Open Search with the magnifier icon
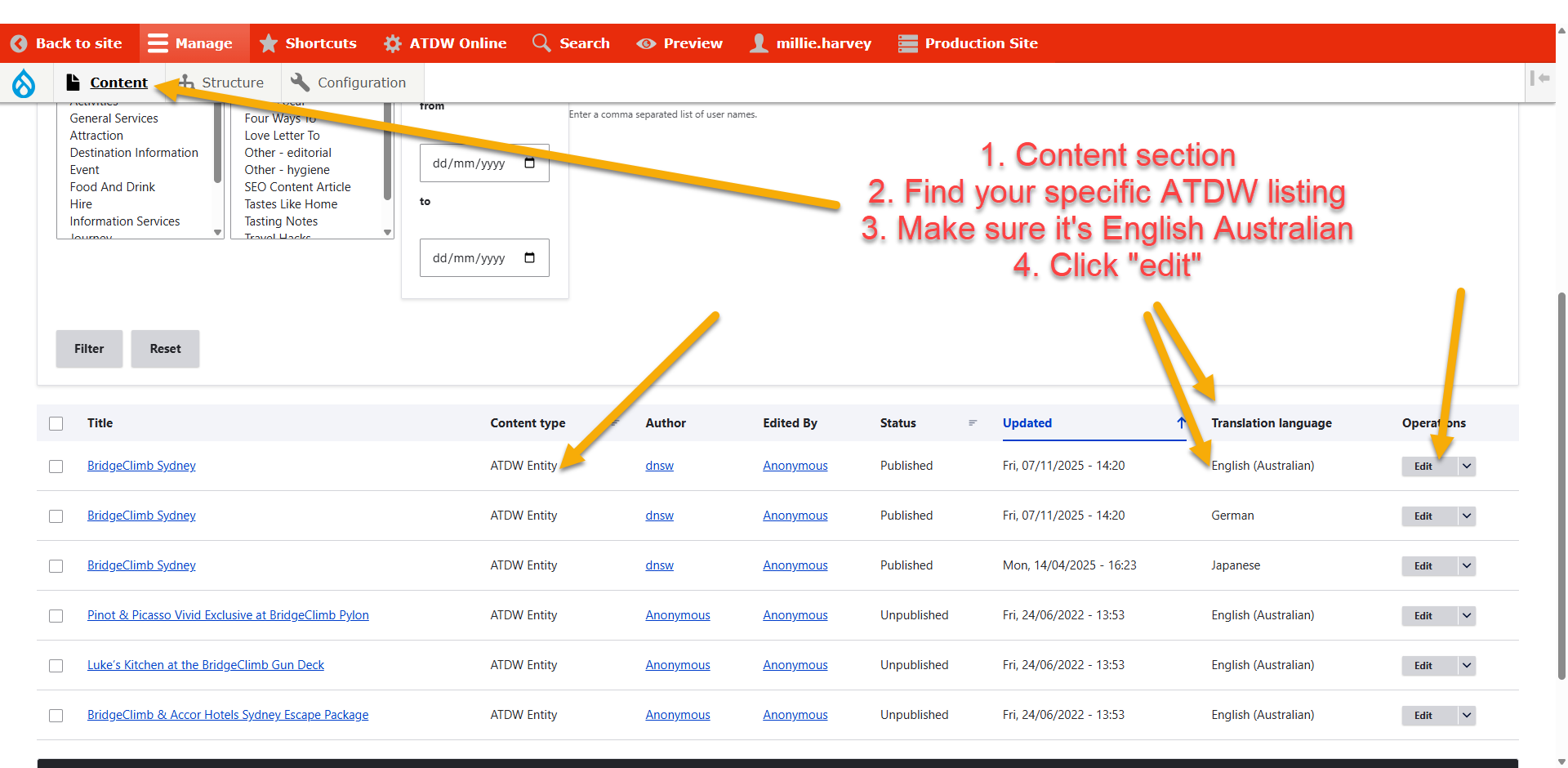Image resolution: width=1568 pixels, height=768 pixels. coord(541,42)
